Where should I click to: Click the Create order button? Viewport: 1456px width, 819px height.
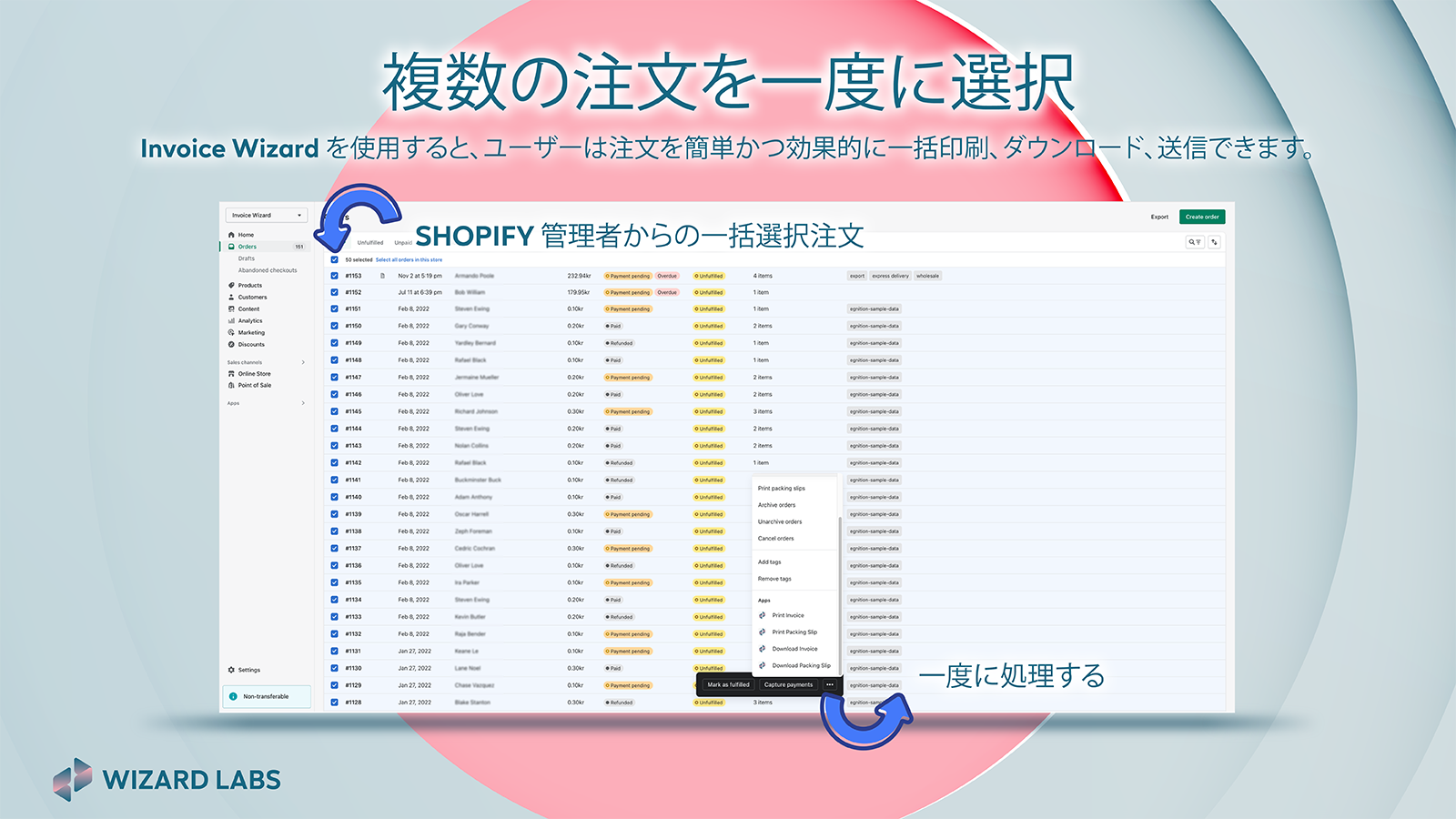click(x=1202, y=217)
